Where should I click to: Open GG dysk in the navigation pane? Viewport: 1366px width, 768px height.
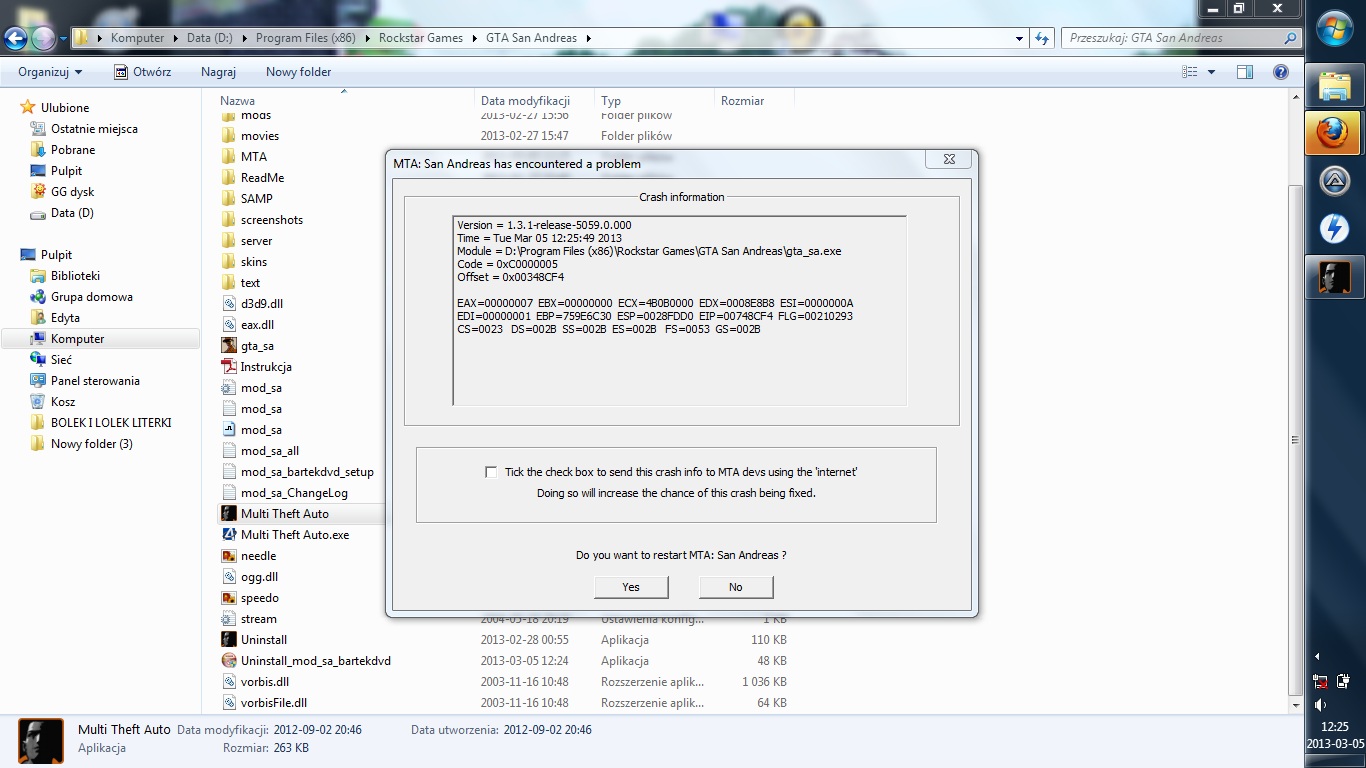pos(72,192)
